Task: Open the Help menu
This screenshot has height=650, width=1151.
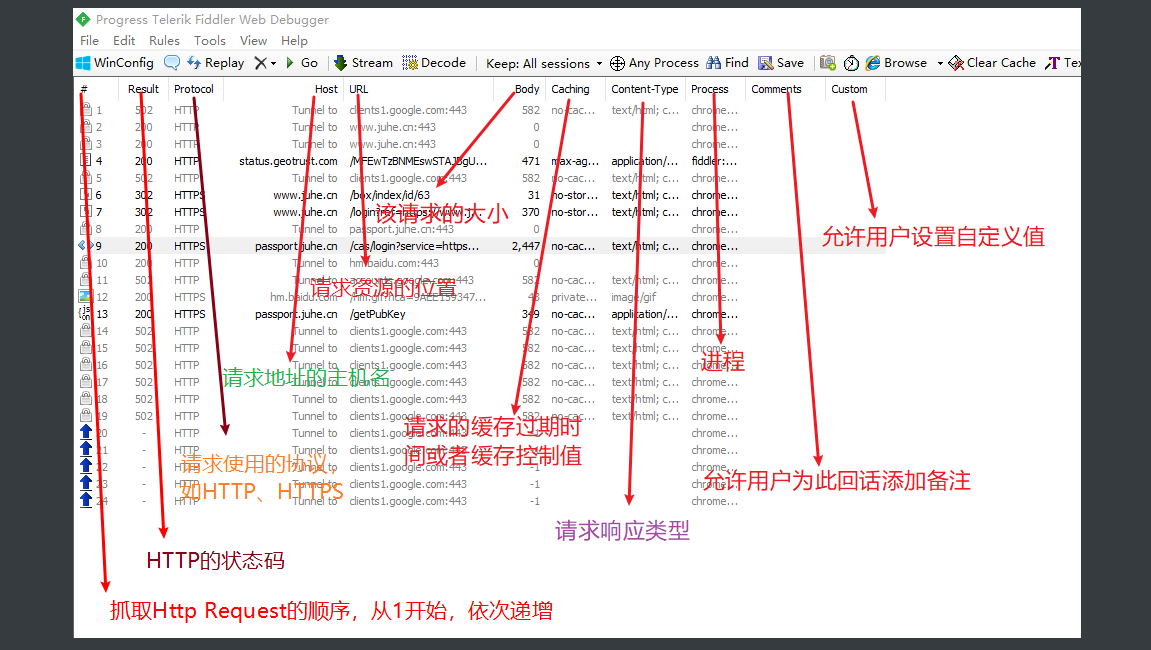Action: (x=294, y=41)
